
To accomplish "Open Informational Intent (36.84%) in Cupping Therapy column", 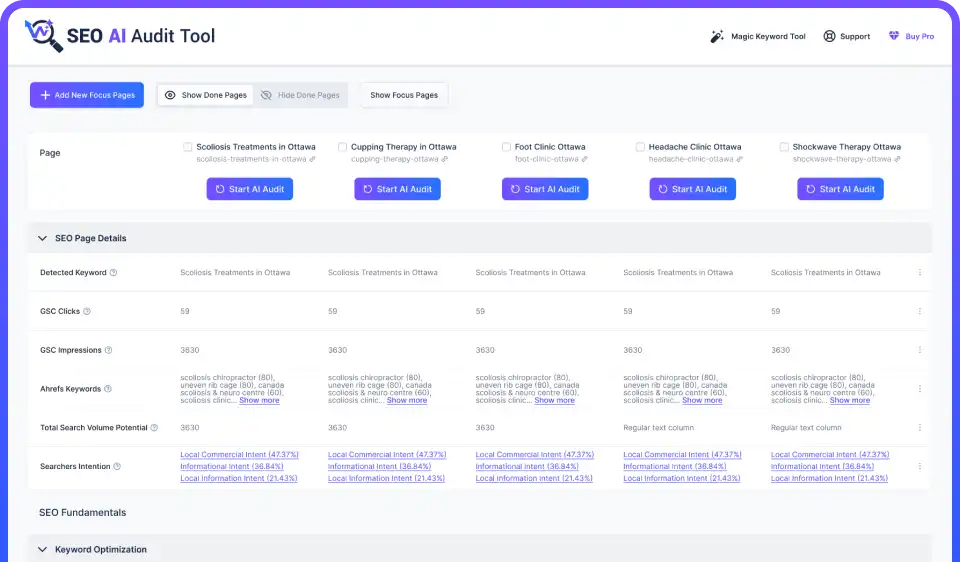I will 379,466.
